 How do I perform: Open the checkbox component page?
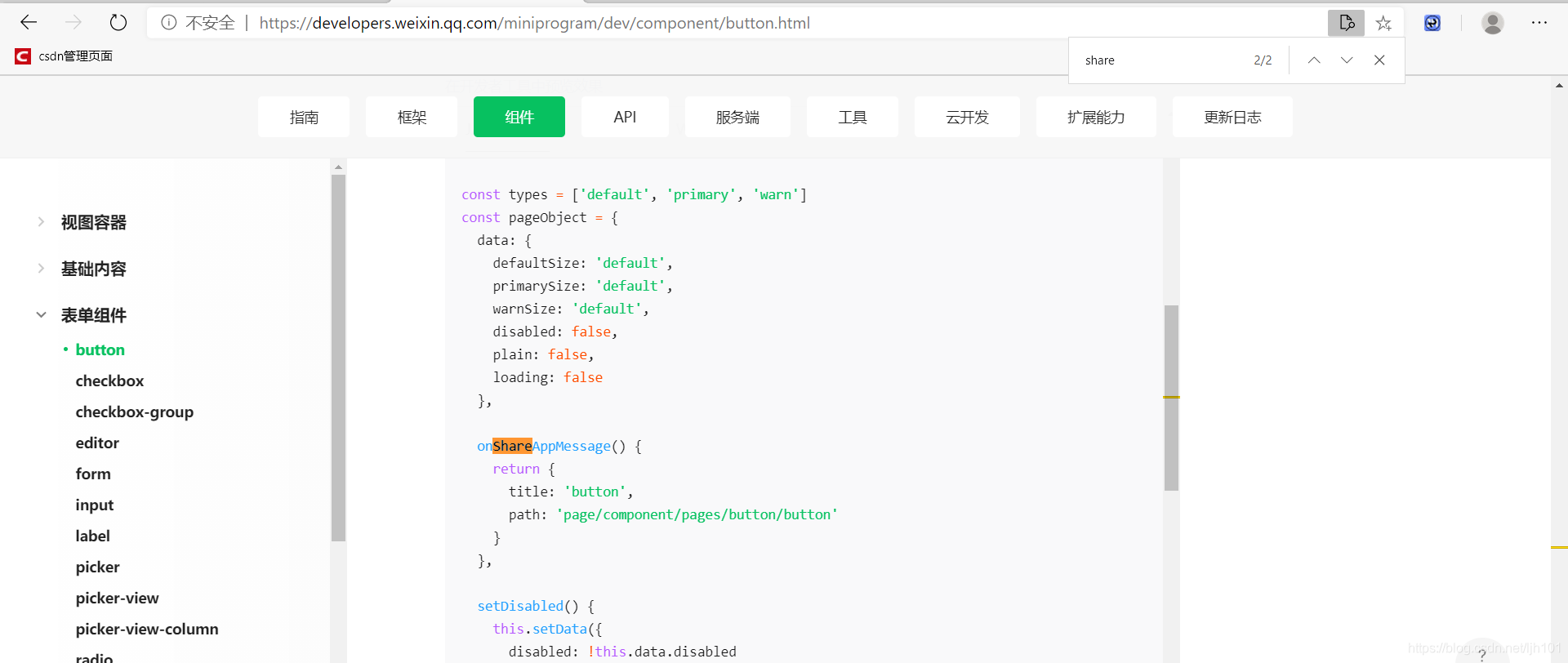click(109, 380)
